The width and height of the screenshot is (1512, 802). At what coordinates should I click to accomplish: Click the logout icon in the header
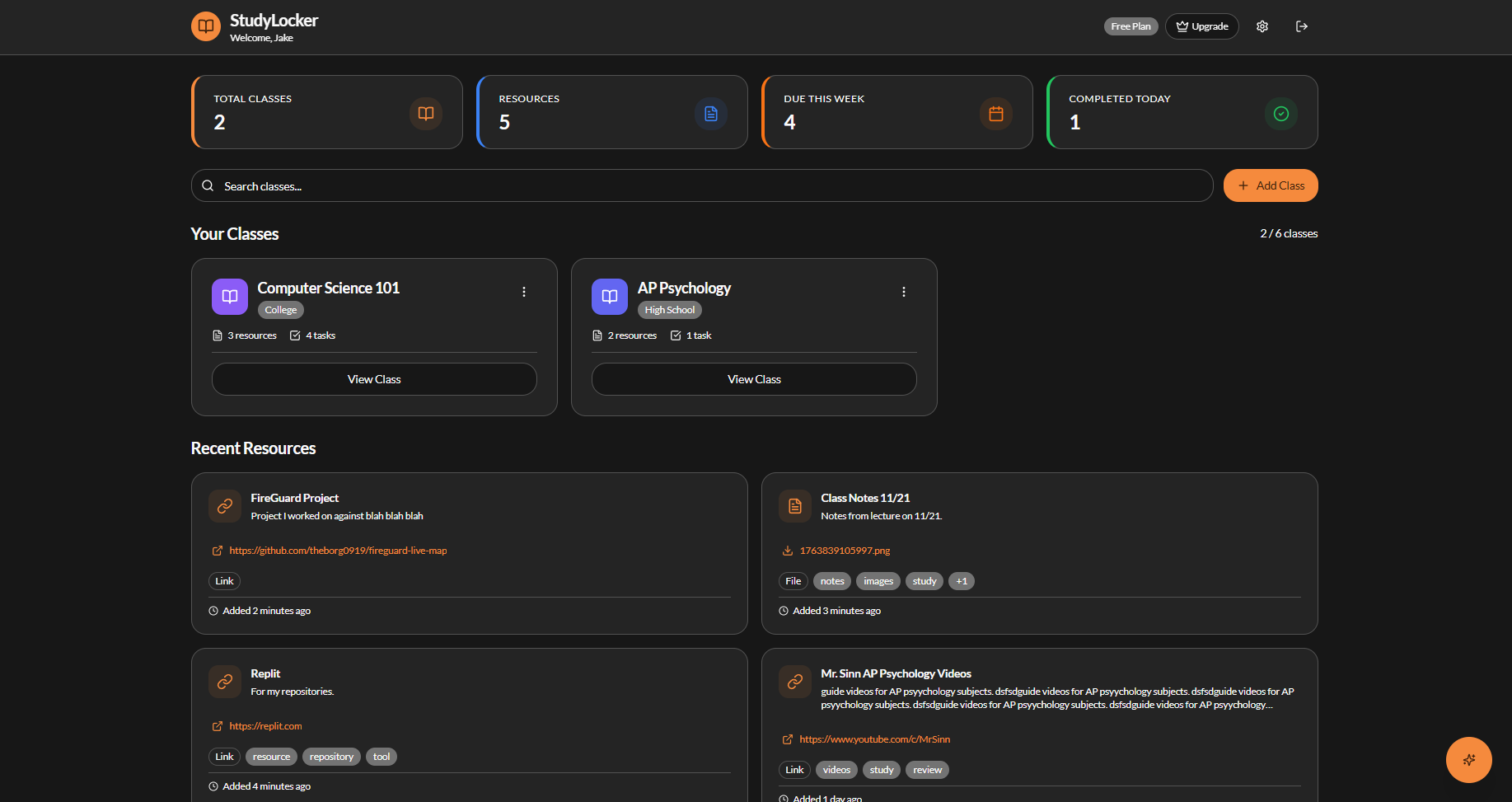(x=1302, y=26)
